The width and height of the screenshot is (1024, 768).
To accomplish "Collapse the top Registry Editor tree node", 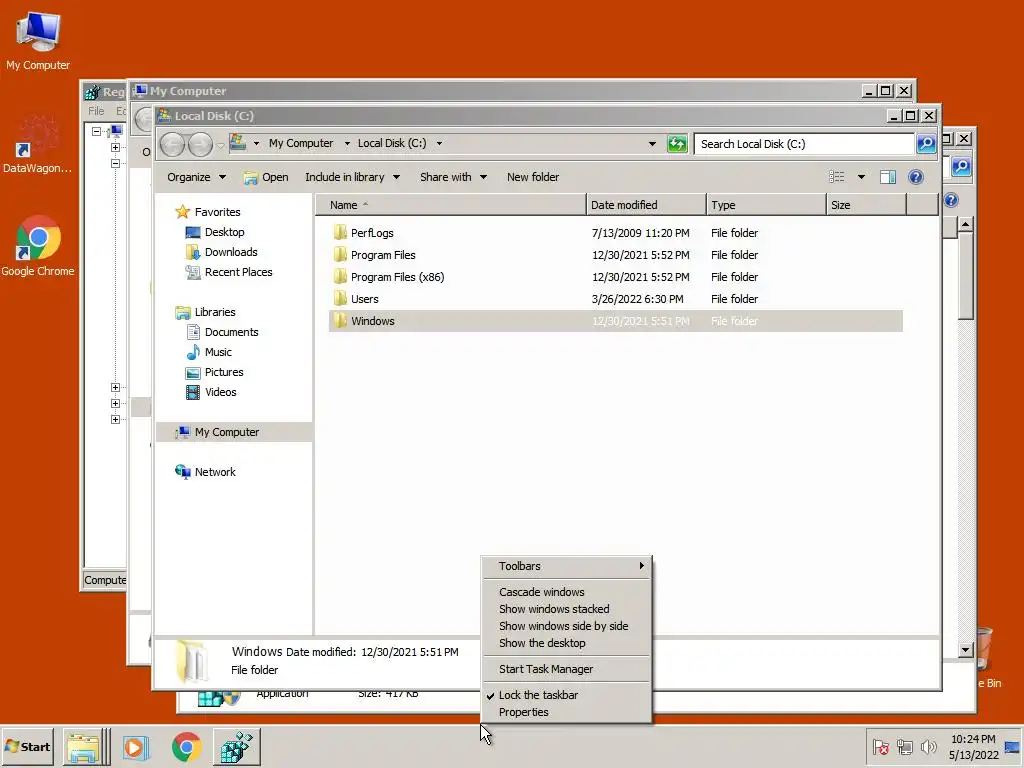I will (97, 131).
